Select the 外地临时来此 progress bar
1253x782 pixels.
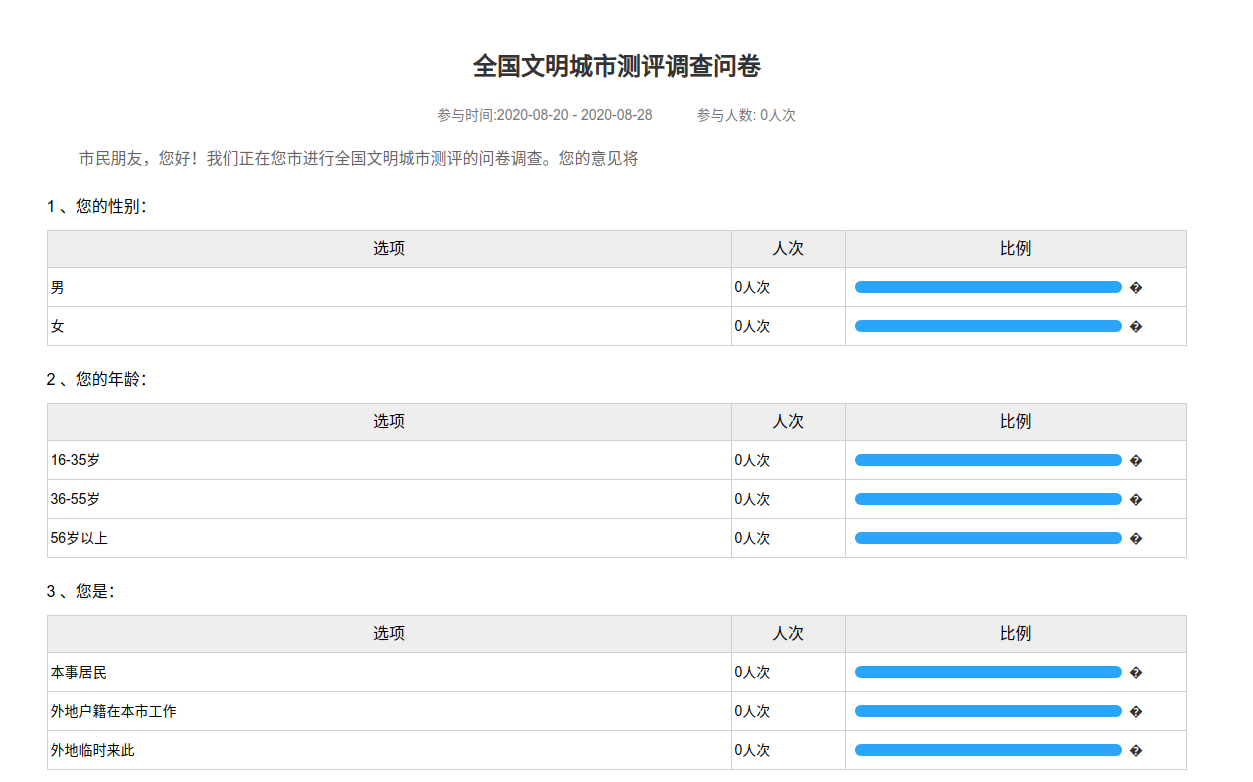(x=988, y=750)
